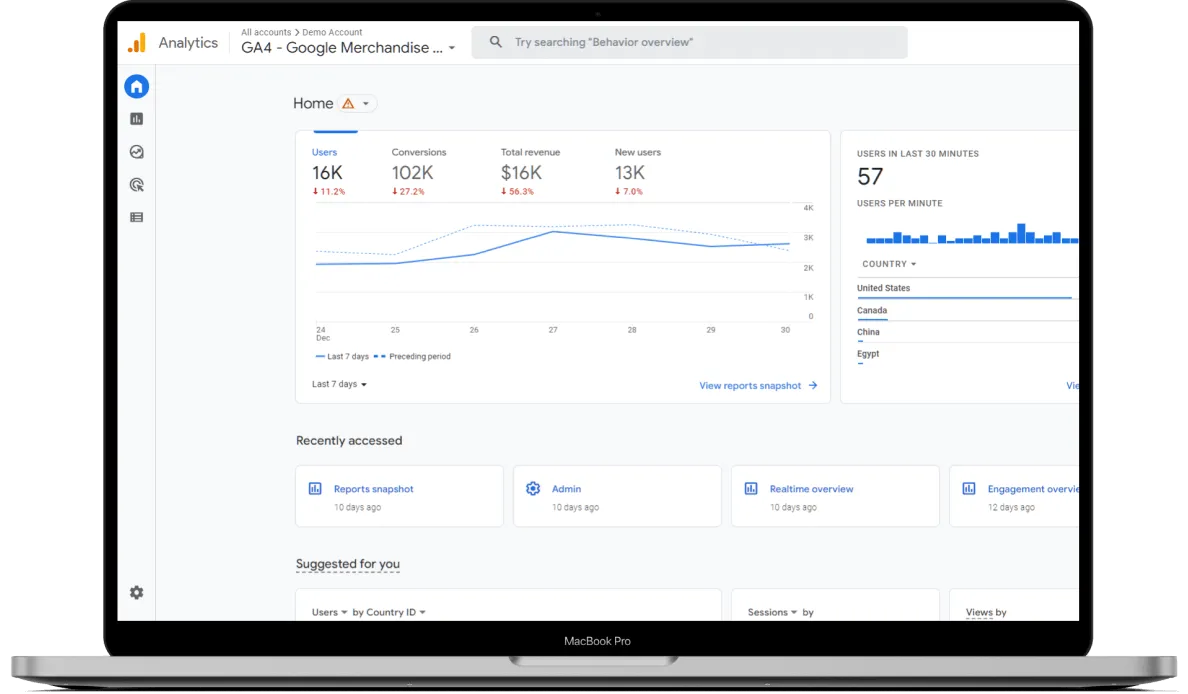The width and height of the screenshot is (1188, 694).
Task: Expand the Home insights dropdown arrow
Action: click(x=366, y=104)
